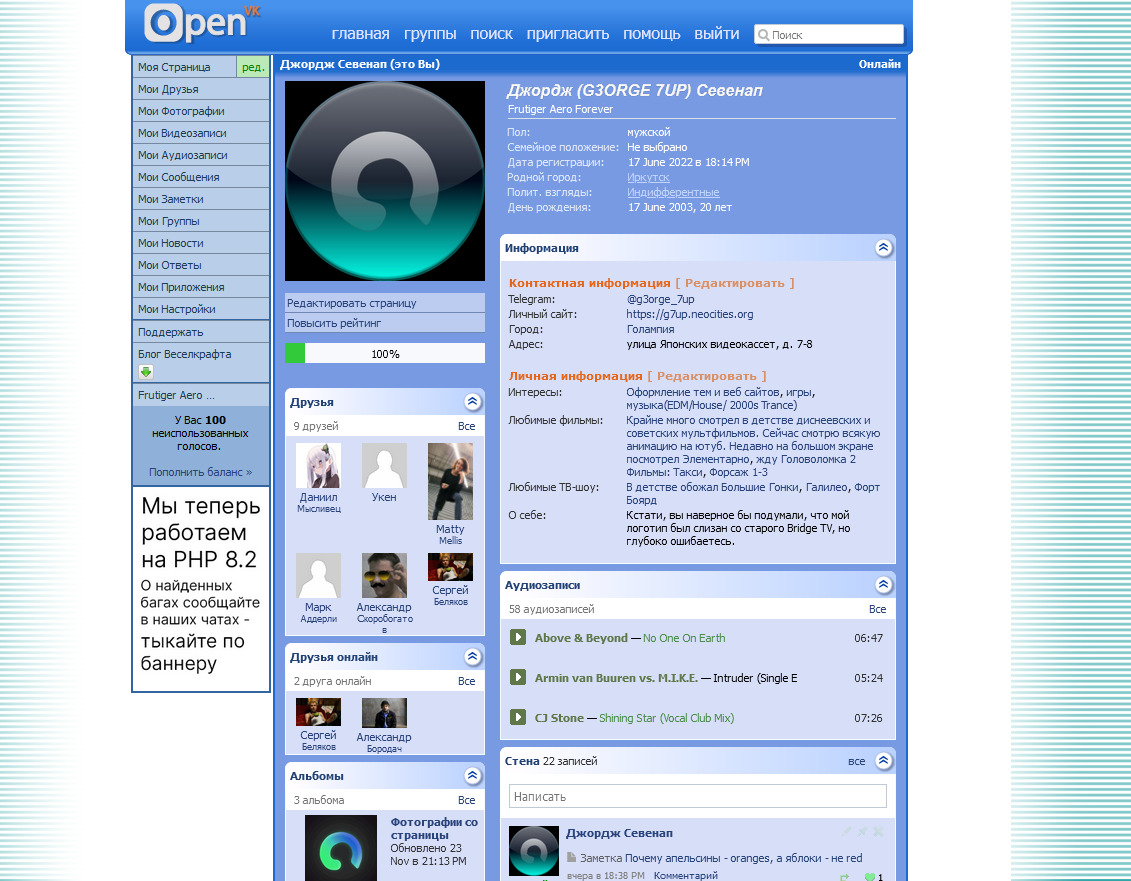1131x881 pixels.
Task: Play CJ Stone — Shining Star track
Action: pyautogui.click(x=518, y=717)
